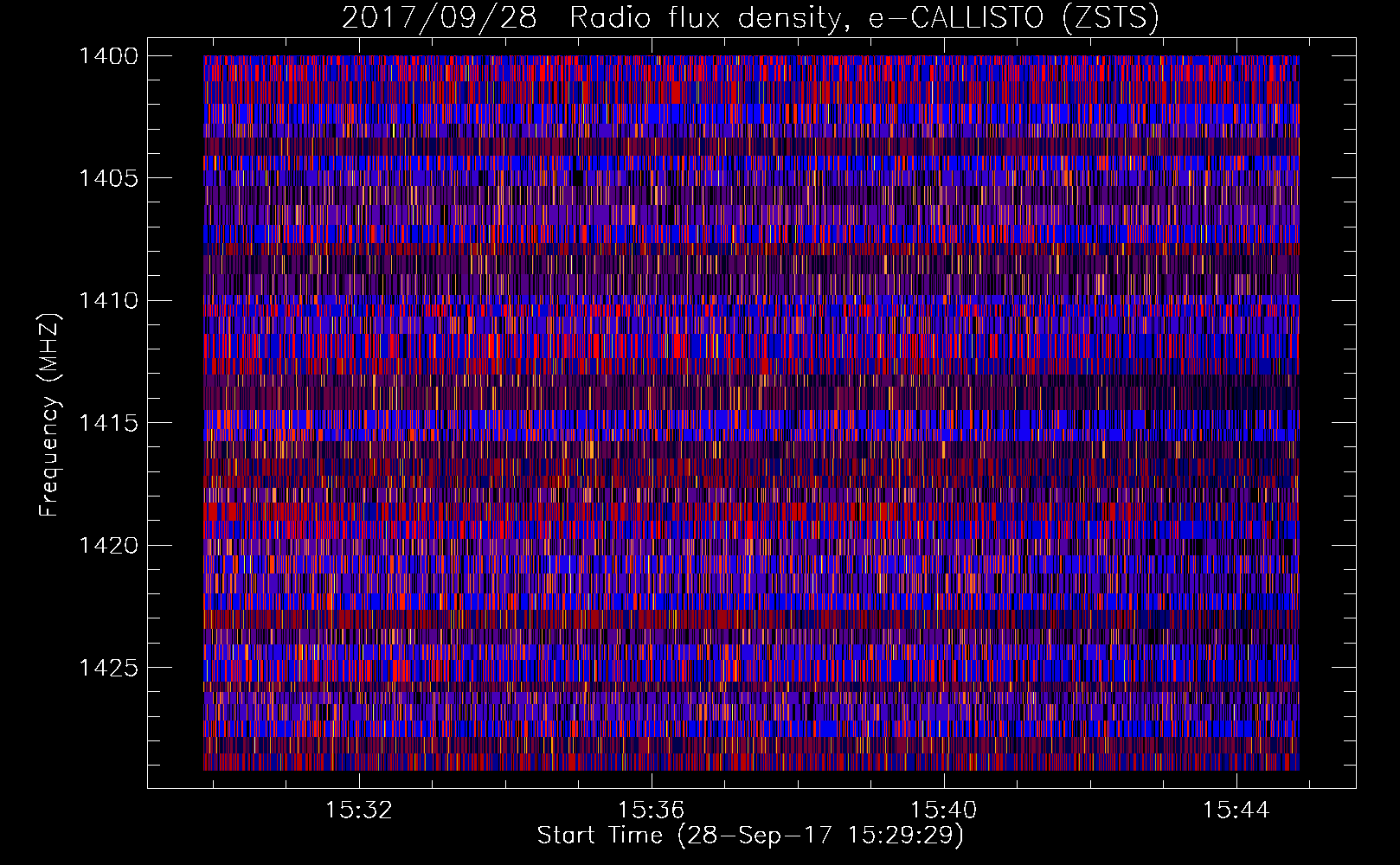Image resolution: width=1400 pixels, height=865 pixels.
Task: Select the 'Frequency (MHZ)' axis label
Action: (x=49, y=414)
